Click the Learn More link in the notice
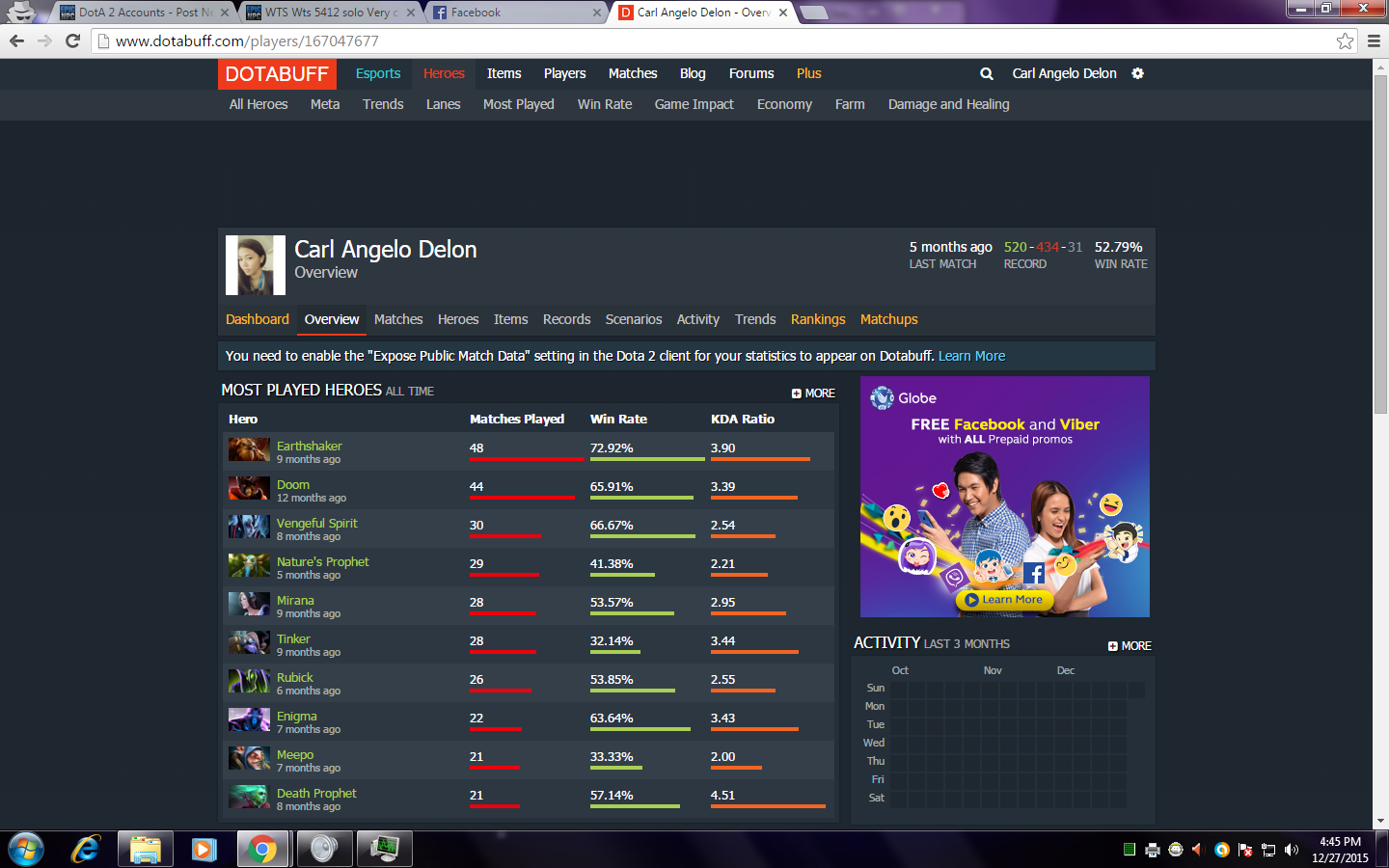The height and width of the screenshot is (868, 1389). [971, 356]
